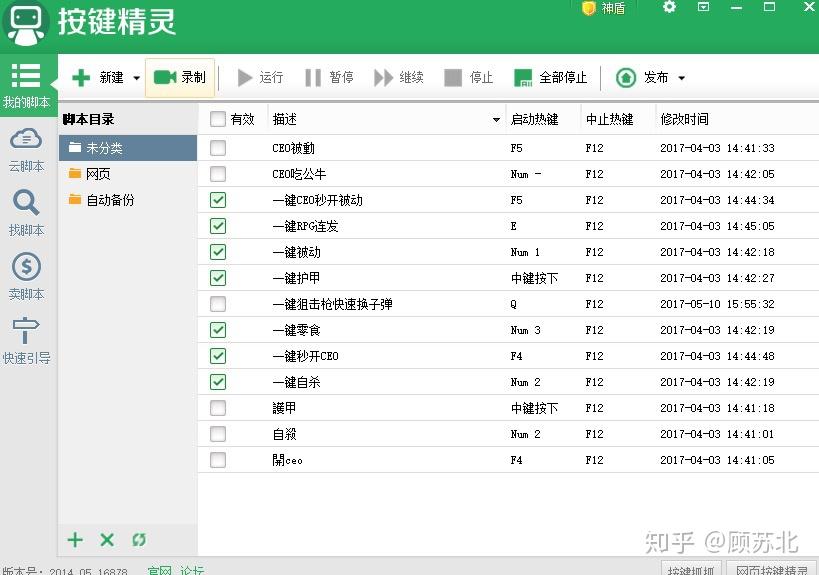The height and width of the screenshot is (575, 819).
Task: Click the 按键精灵 robot logo
Action: (25, 24)
